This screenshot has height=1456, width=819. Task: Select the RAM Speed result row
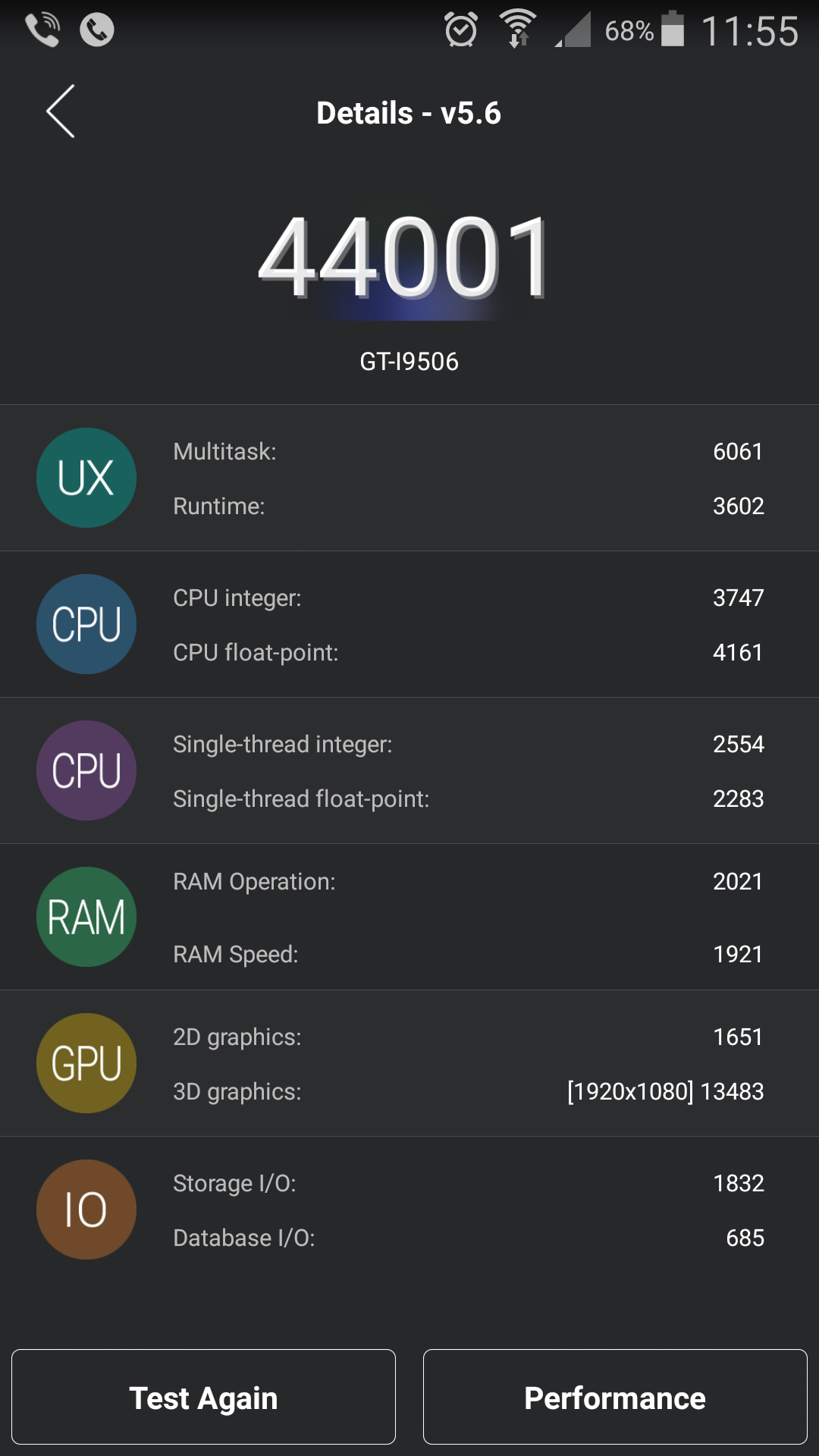[x=467, y=955]
